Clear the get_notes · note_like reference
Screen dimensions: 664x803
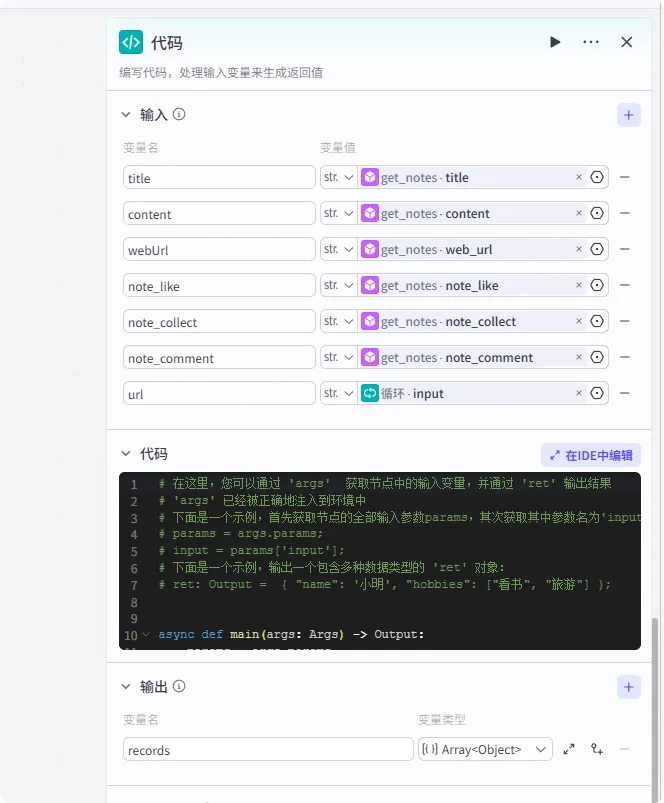tap(579, 285)
